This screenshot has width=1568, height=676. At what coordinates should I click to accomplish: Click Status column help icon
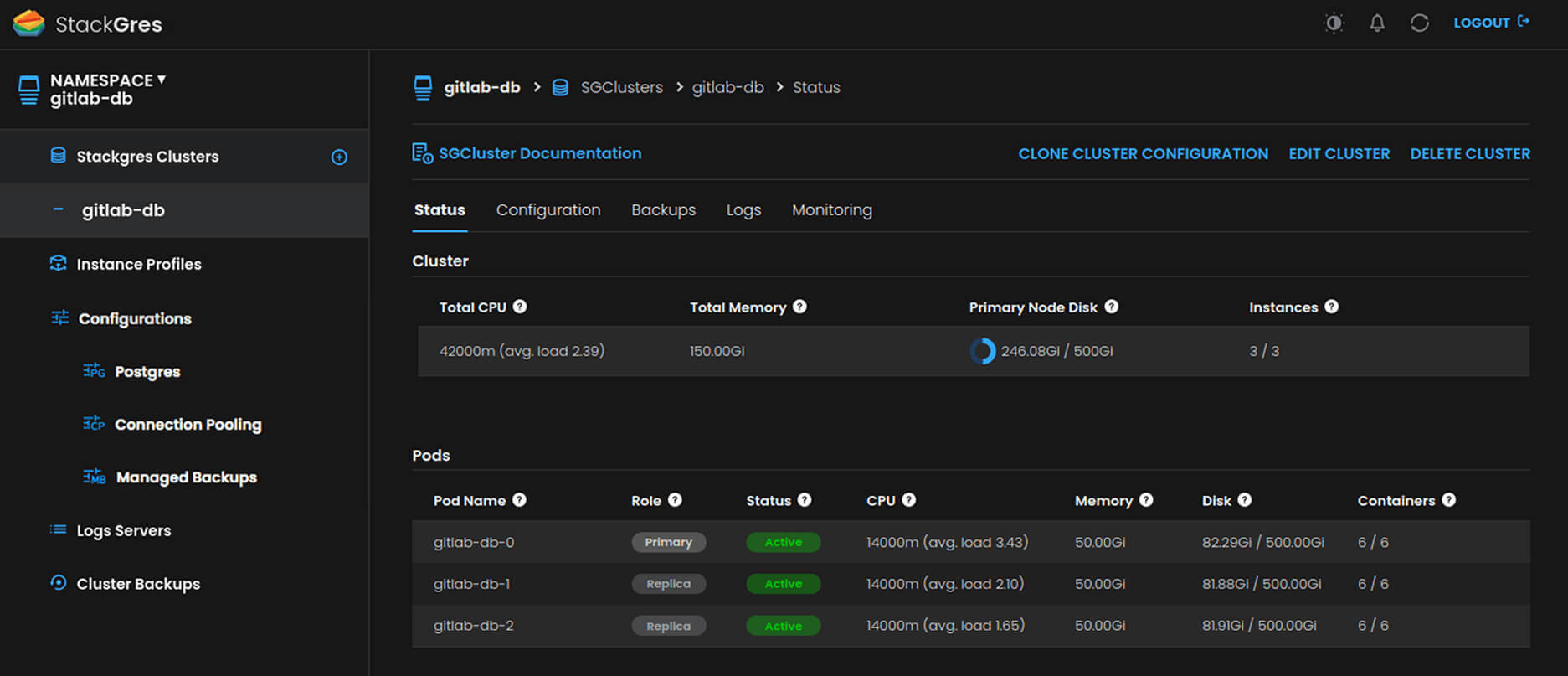[804, 500]
